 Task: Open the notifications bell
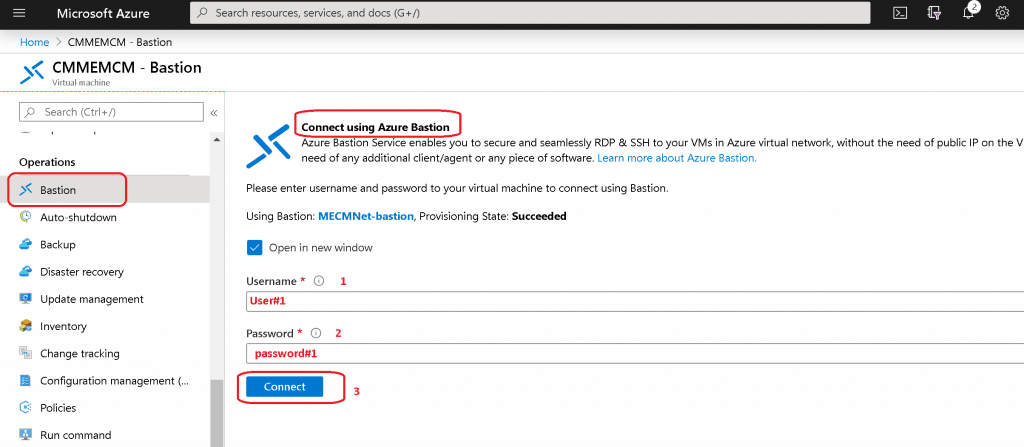[x=968, y=12]
